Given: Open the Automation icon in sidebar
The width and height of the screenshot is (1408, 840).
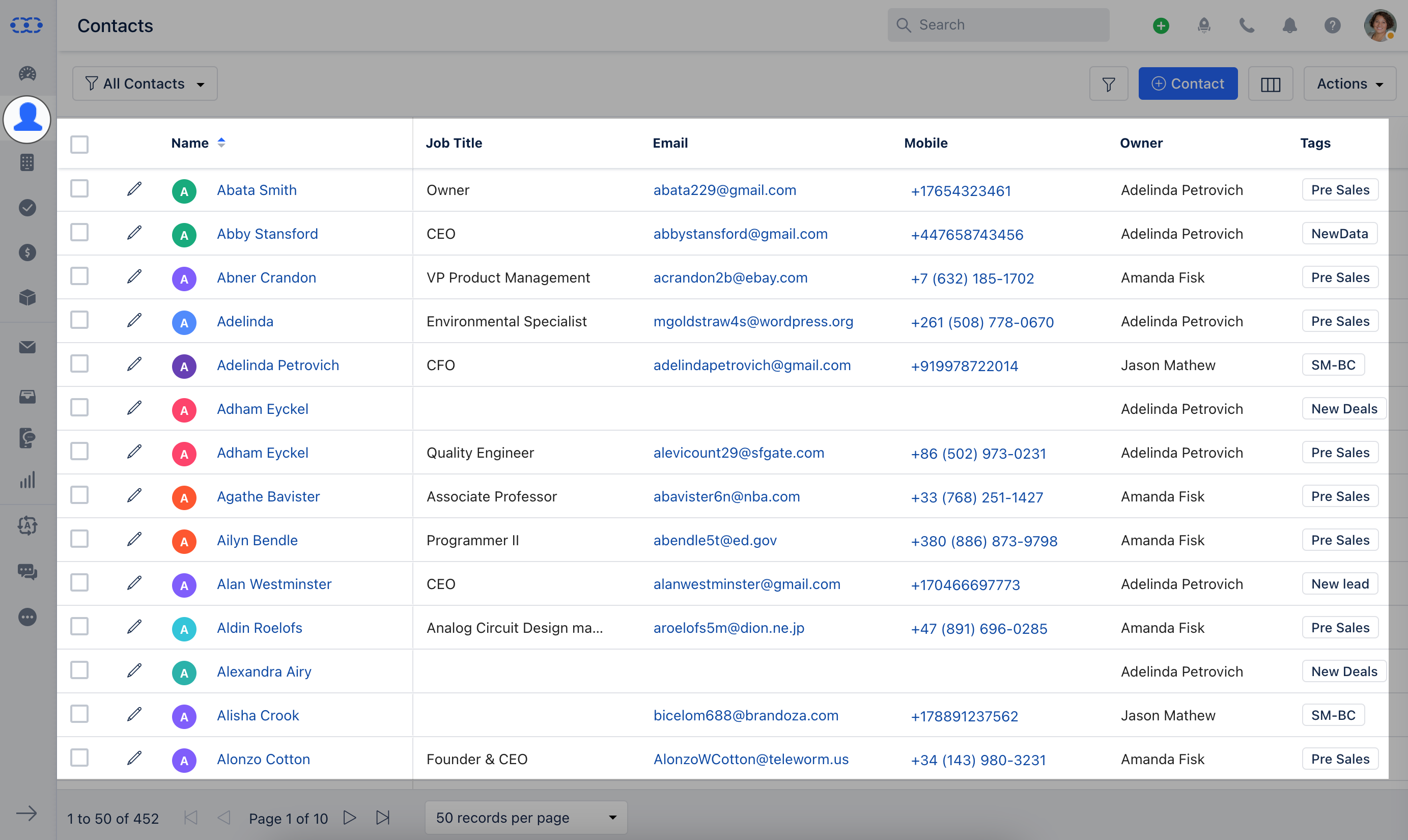Looking at the screenshot, I should pos(27,525).
